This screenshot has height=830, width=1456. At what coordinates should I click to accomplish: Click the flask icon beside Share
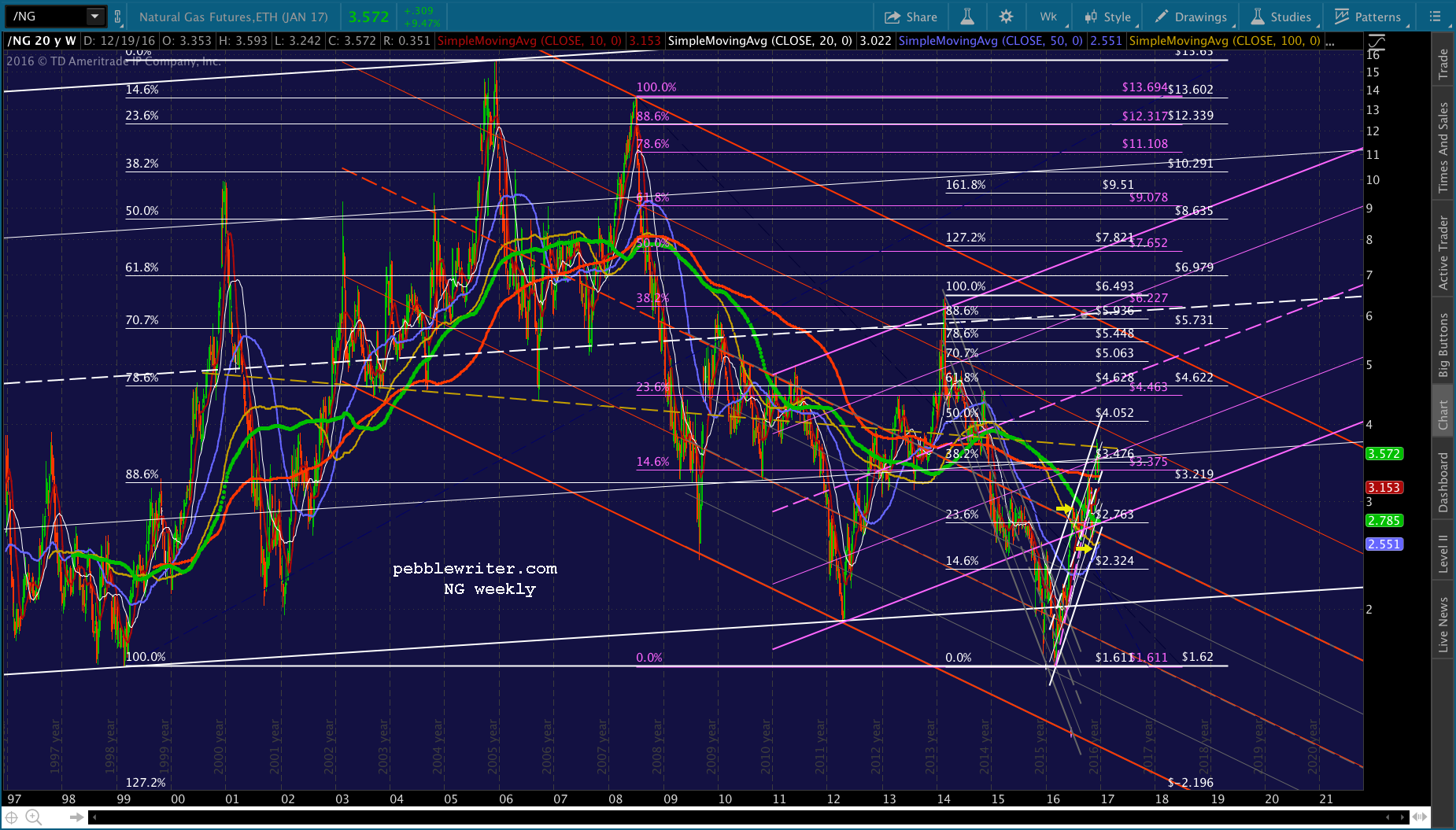pos(967,17)
